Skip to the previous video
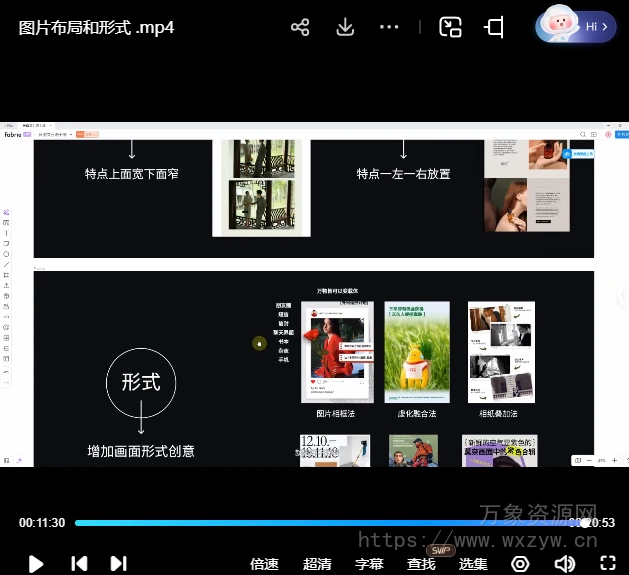The height and width of the screenshot is (575, 629). (x=79, y=563)
